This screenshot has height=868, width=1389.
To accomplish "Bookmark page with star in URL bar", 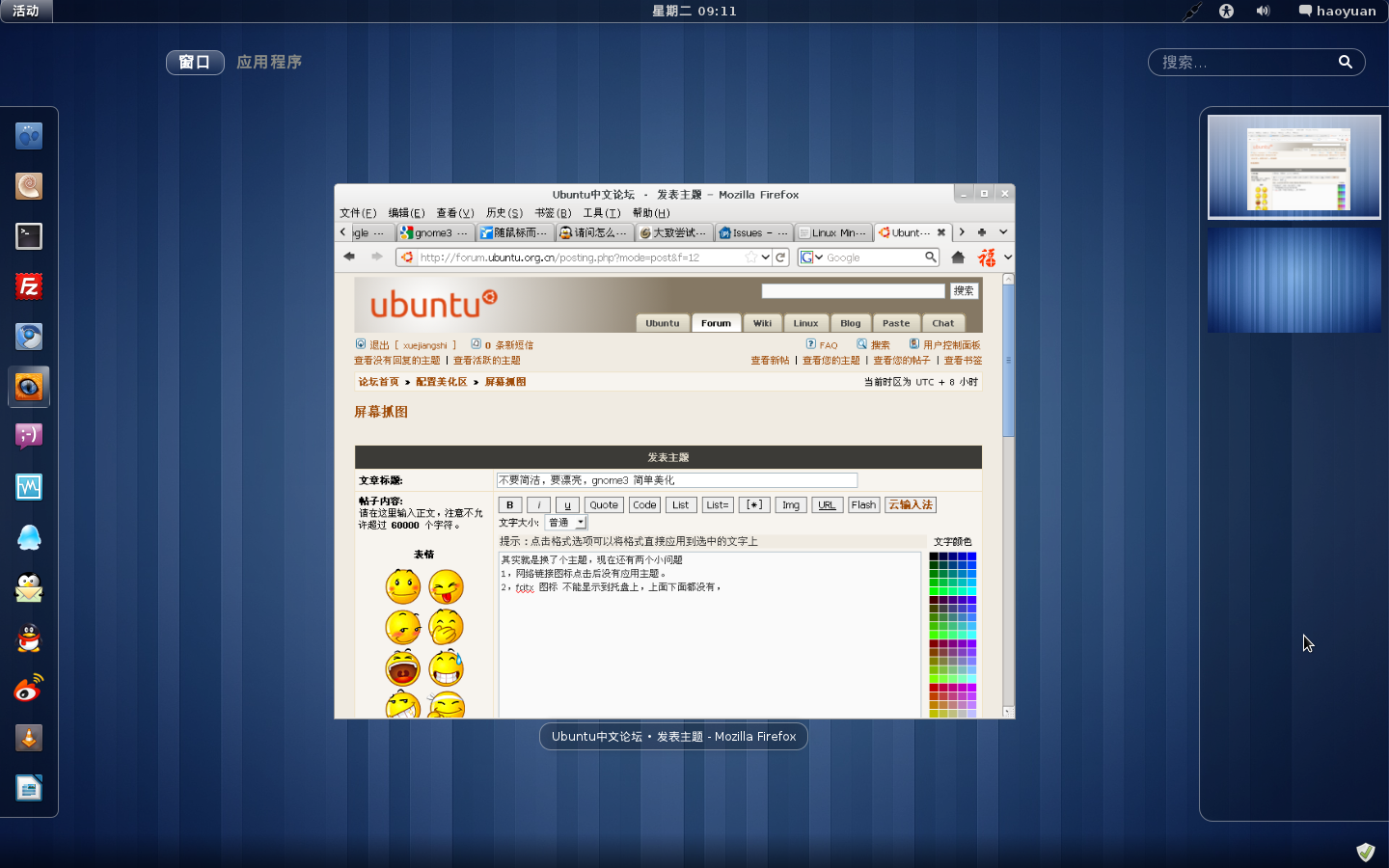I will 751,258.
